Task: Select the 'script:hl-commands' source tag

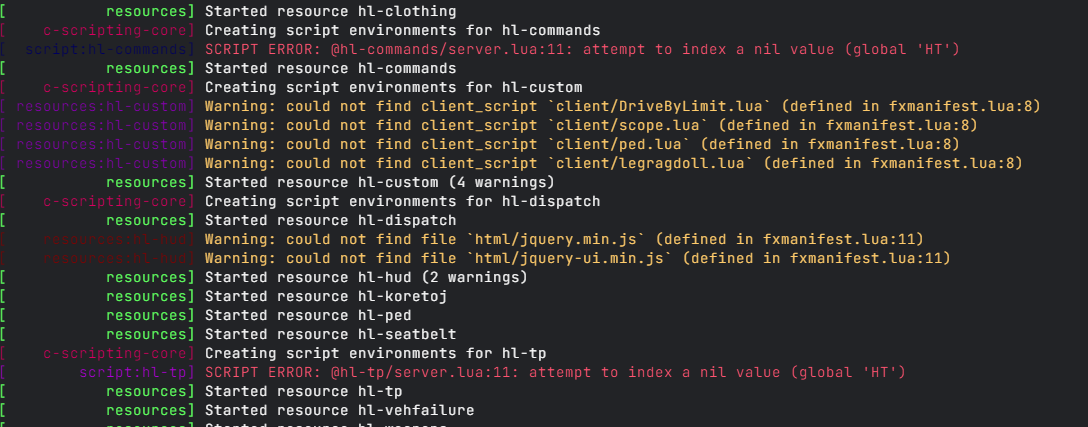Action: pos(108,49)
